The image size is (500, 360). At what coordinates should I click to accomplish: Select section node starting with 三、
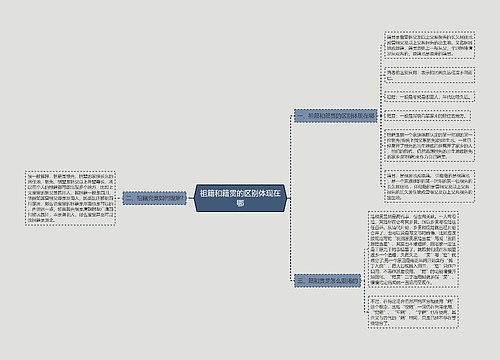327,281
